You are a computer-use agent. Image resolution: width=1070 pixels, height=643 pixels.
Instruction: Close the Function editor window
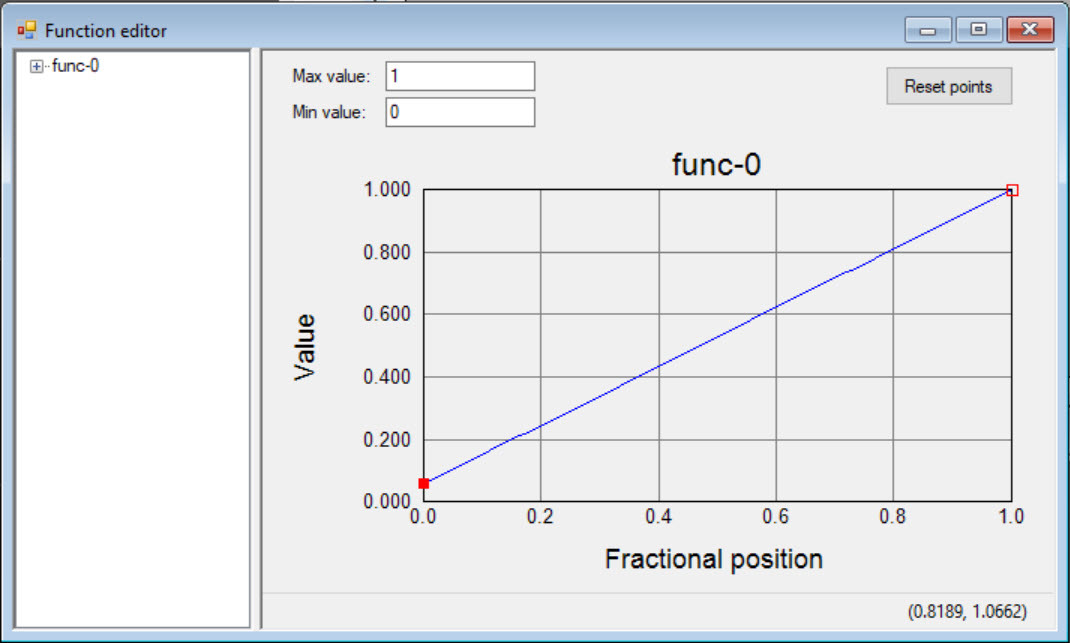[x=1030, y=30]
